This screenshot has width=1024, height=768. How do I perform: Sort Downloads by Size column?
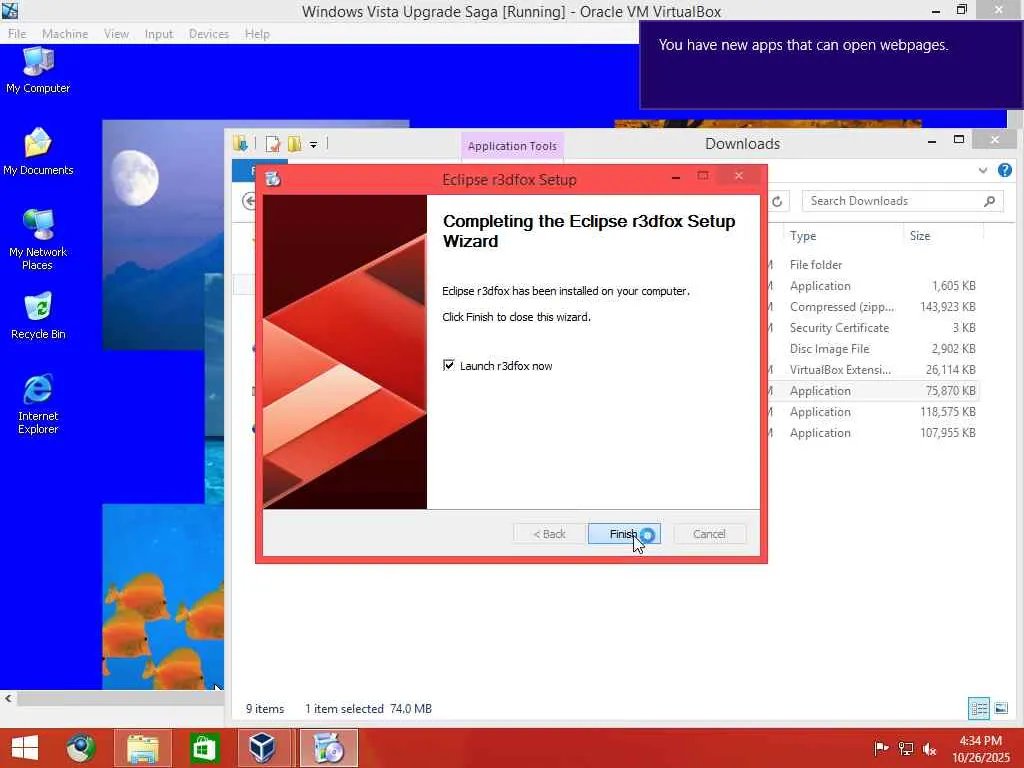coord(920,236)
